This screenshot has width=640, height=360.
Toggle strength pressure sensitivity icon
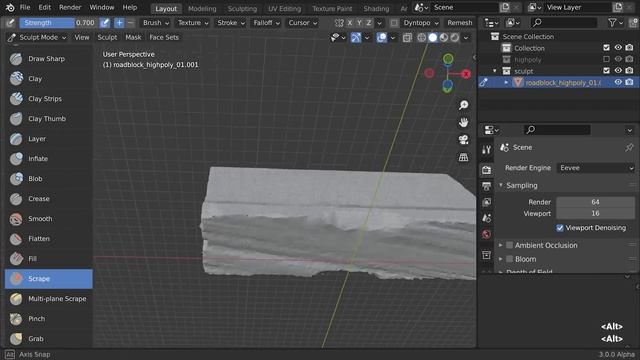(x=105, y=23)
